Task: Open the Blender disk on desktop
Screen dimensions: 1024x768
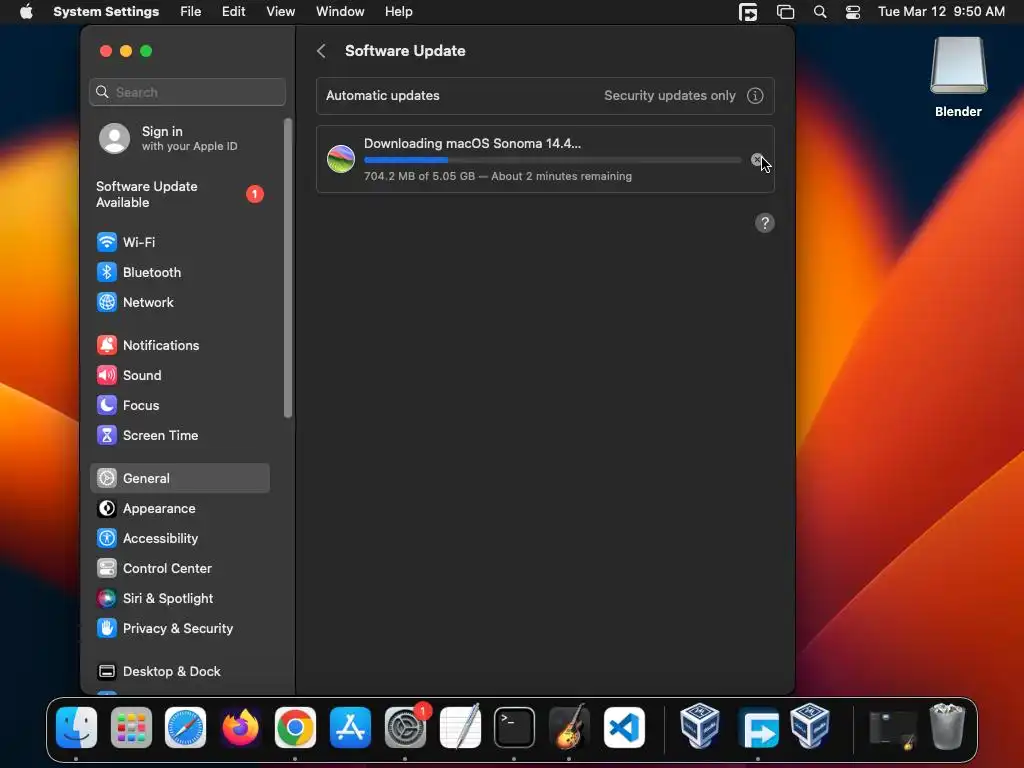Action: pos(958,77)
